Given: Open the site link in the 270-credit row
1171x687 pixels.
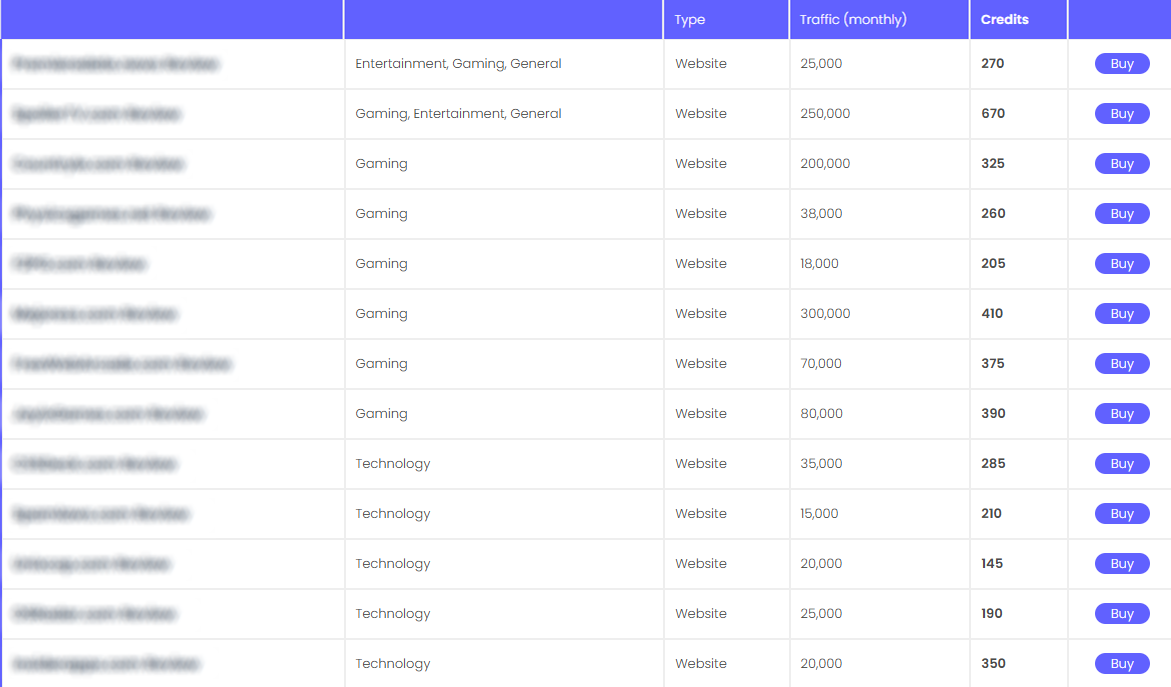Looking at the screenshot, I should coord(115,64).
